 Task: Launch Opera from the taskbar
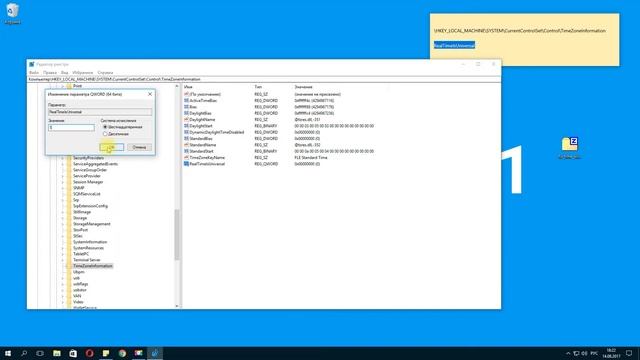(89, 353)
